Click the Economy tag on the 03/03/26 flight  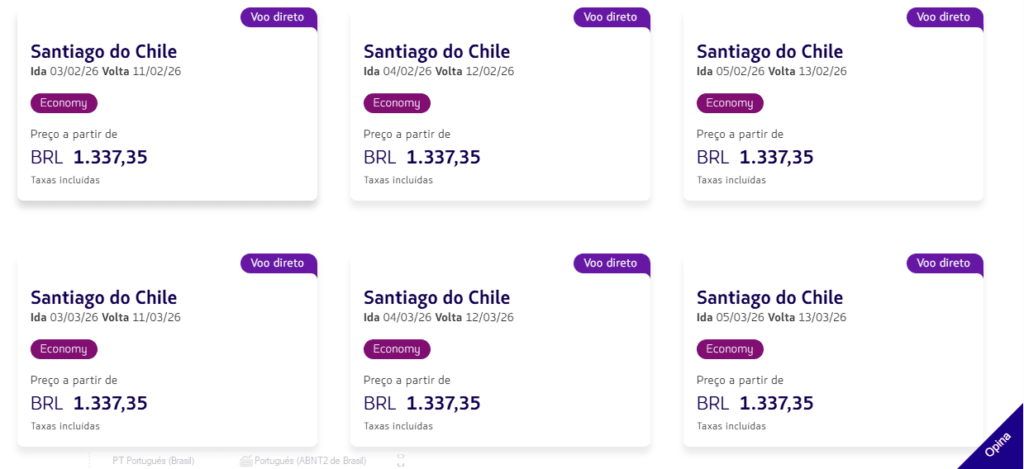pyautogui.click(x=64, y=349)
